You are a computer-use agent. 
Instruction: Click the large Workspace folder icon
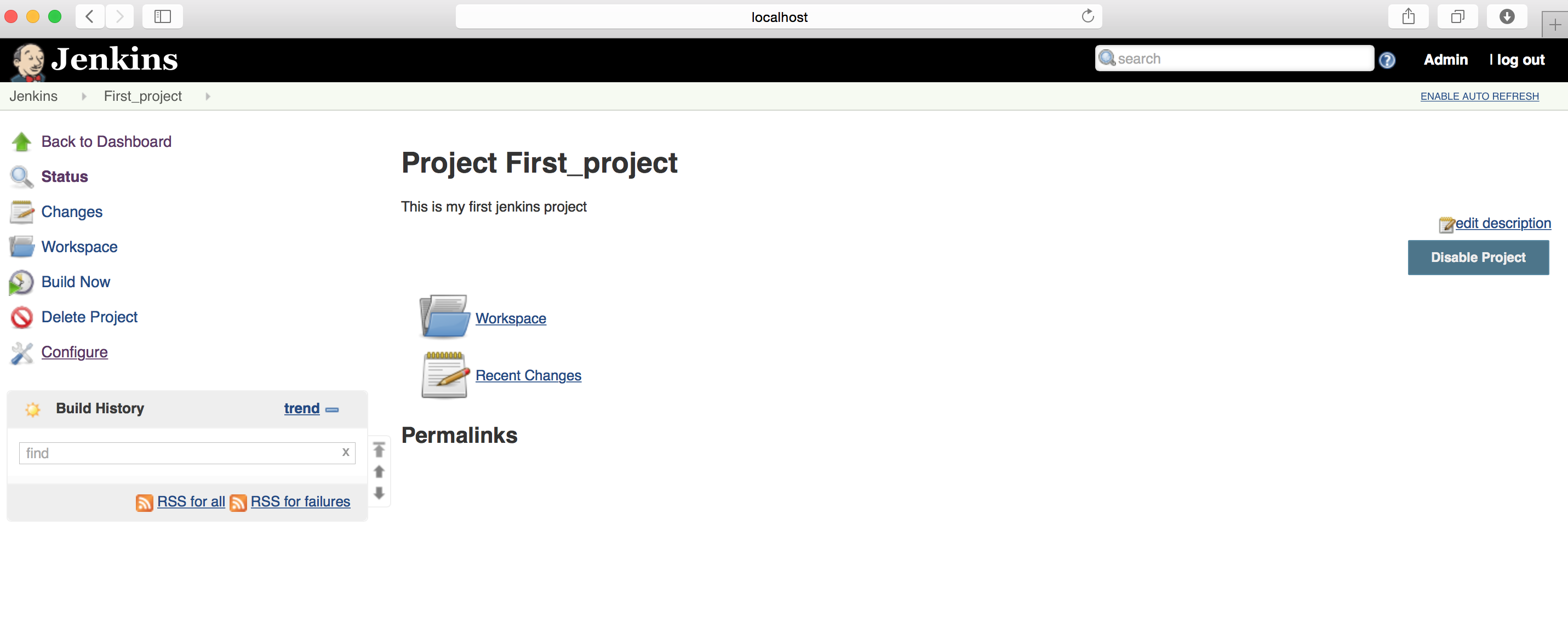[x=444, y=317]
